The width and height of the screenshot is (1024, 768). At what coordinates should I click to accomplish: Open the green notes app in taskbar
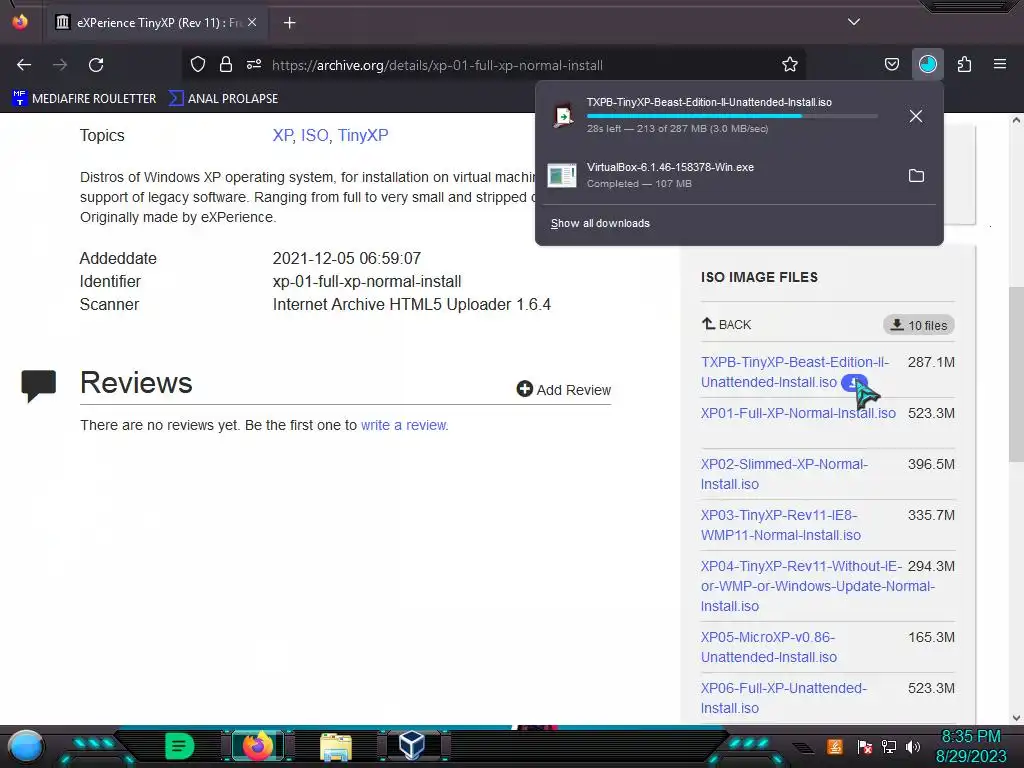tap(180, 746)
